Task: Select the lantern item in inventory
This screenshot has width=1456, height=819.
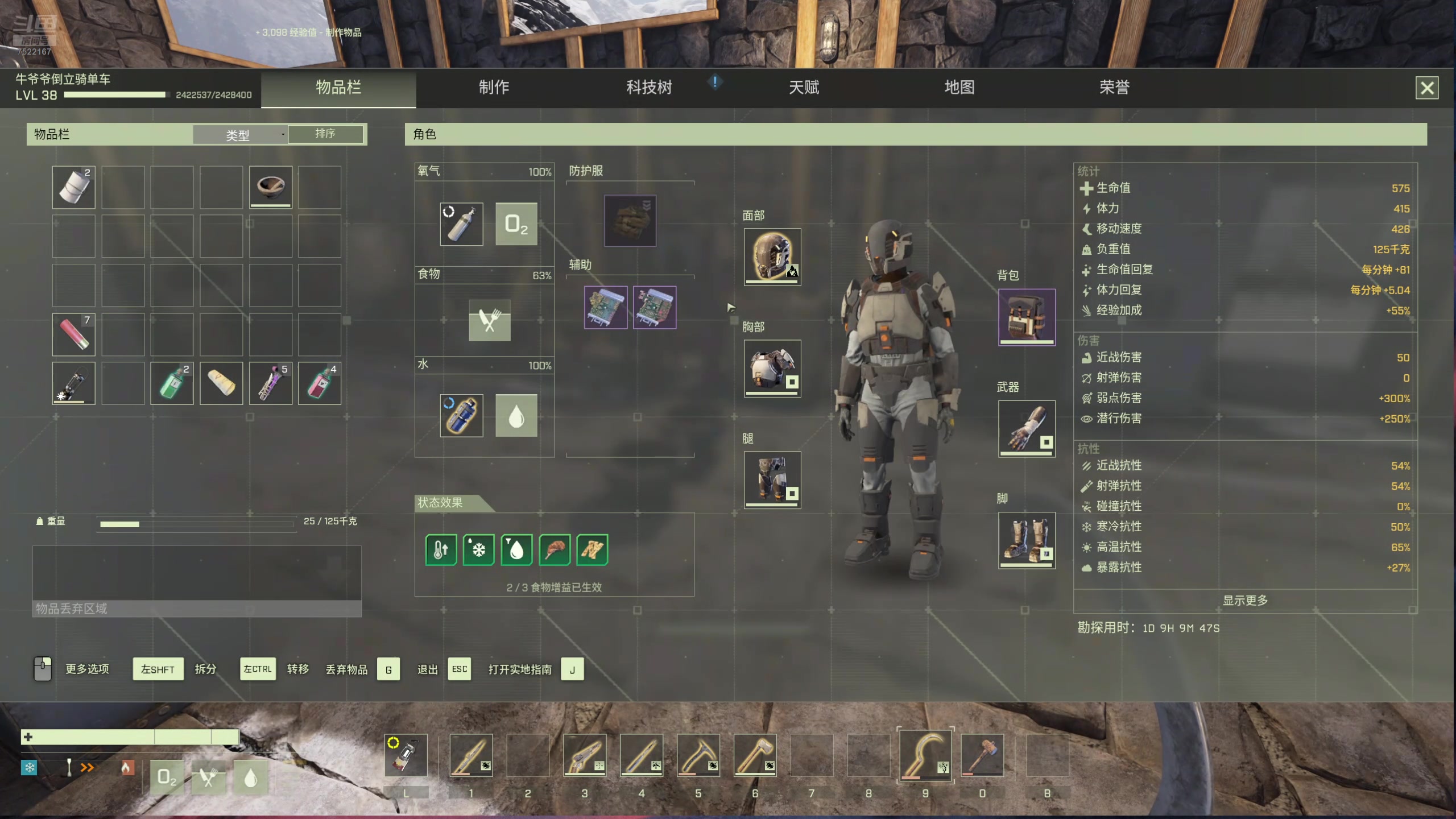Action: tap(74, 383)
